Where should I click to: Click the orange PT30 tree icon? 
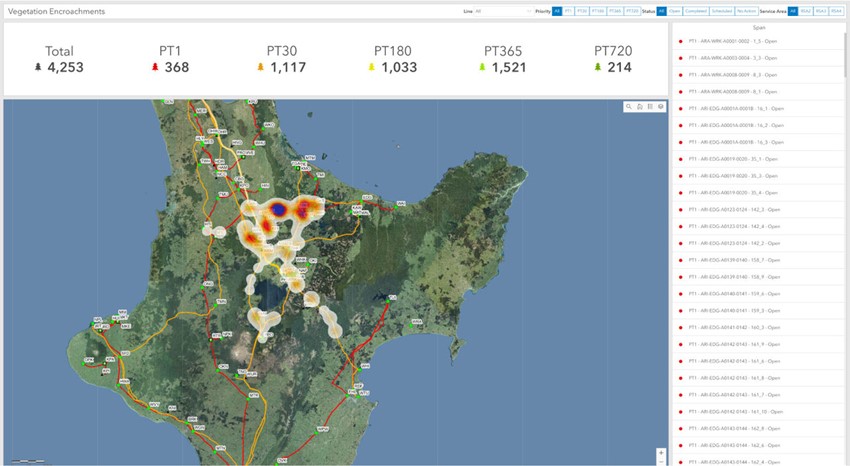[x=260, y=68]
